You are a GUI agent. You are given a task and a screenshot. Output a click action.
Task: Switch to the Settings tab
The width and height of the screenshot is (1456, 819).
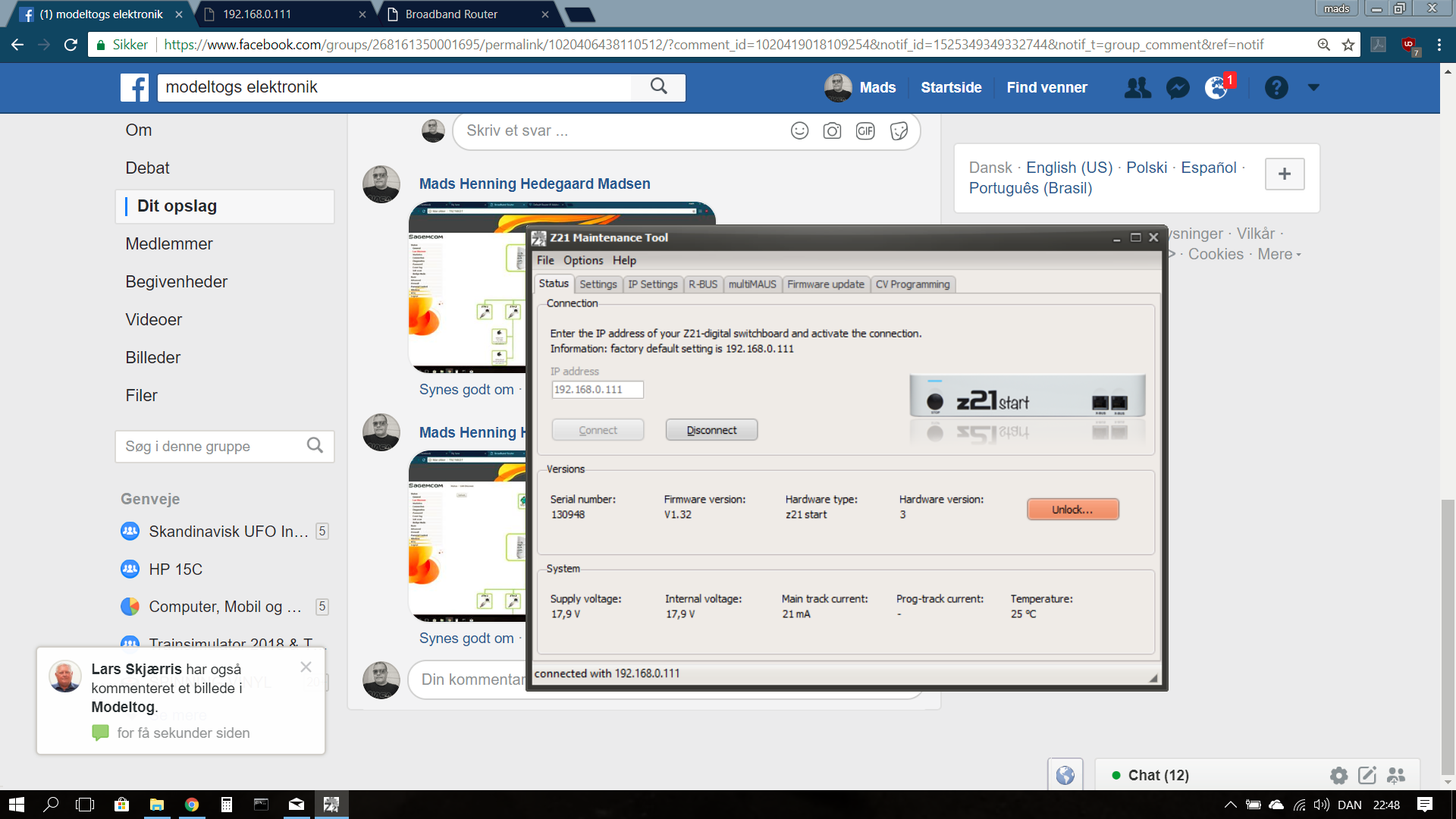tap(598, 284)
